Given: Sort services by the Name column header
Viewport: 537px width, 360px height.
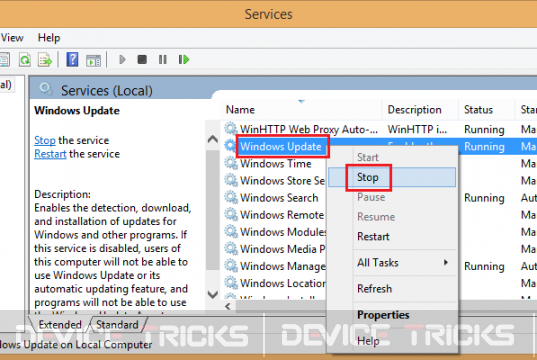Looking at the screenshot, I should 240,110.
